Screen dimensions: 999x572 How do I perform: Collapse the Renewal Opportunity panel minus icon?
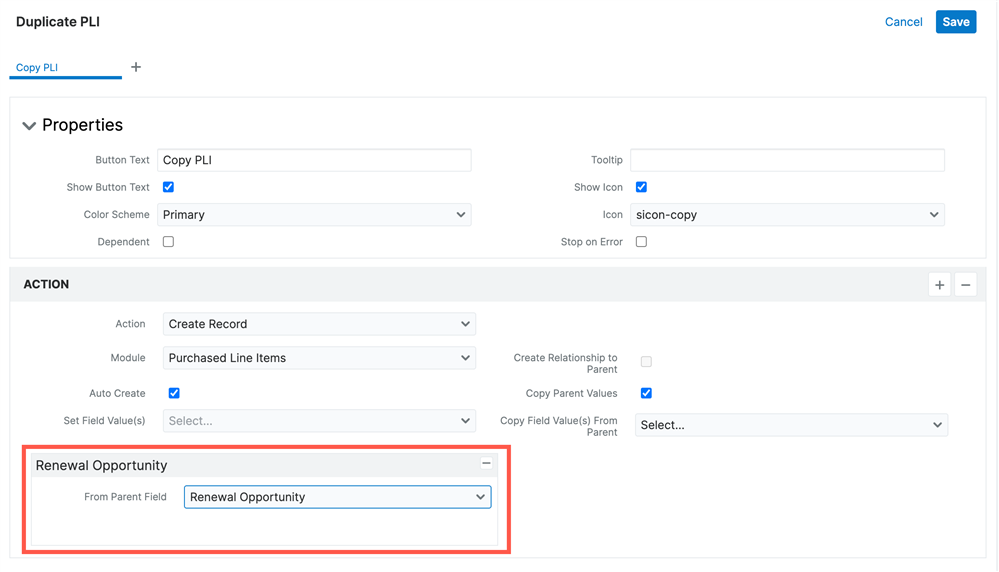click(486, 464)
